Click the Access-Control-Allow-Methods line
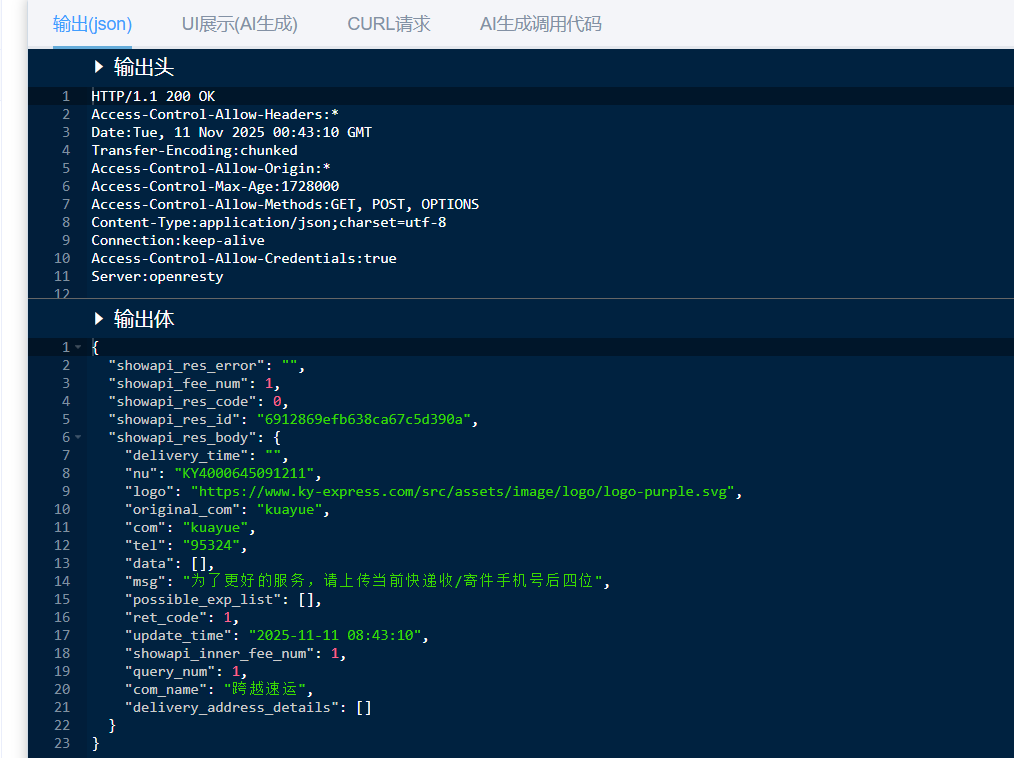Image resolution: width=1014 pixels, height=758 pixels. click(x=285, y=204)
